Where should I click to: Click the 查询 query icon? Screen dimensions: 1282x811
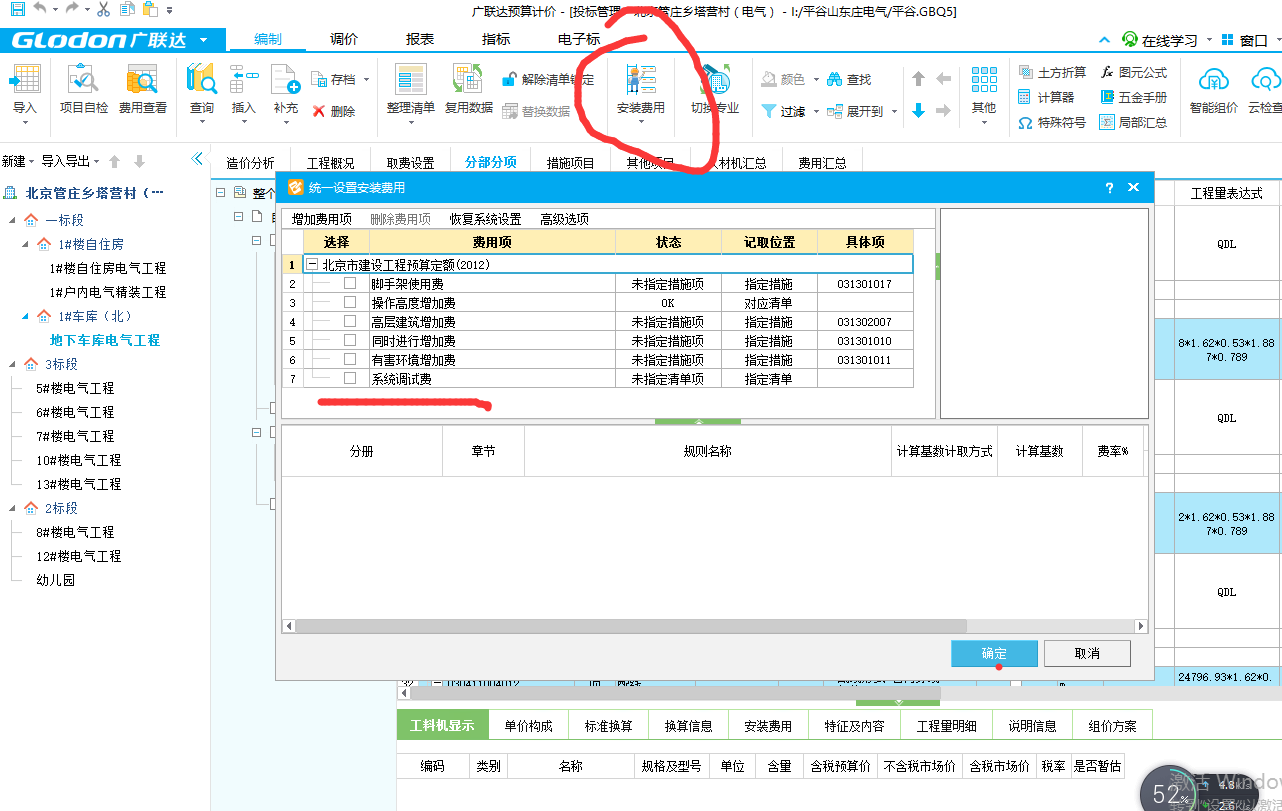(202, 80)
